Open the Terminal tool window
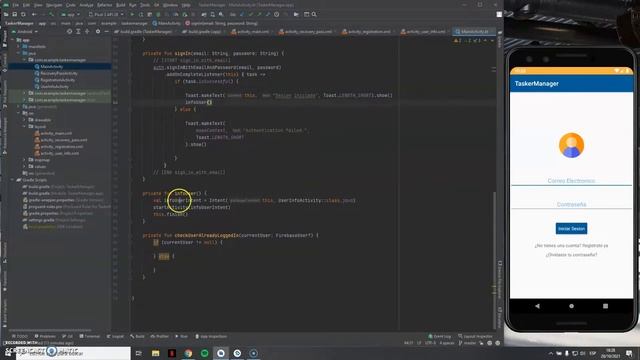This screenshot has height=360, width=640. coord(90,336)
